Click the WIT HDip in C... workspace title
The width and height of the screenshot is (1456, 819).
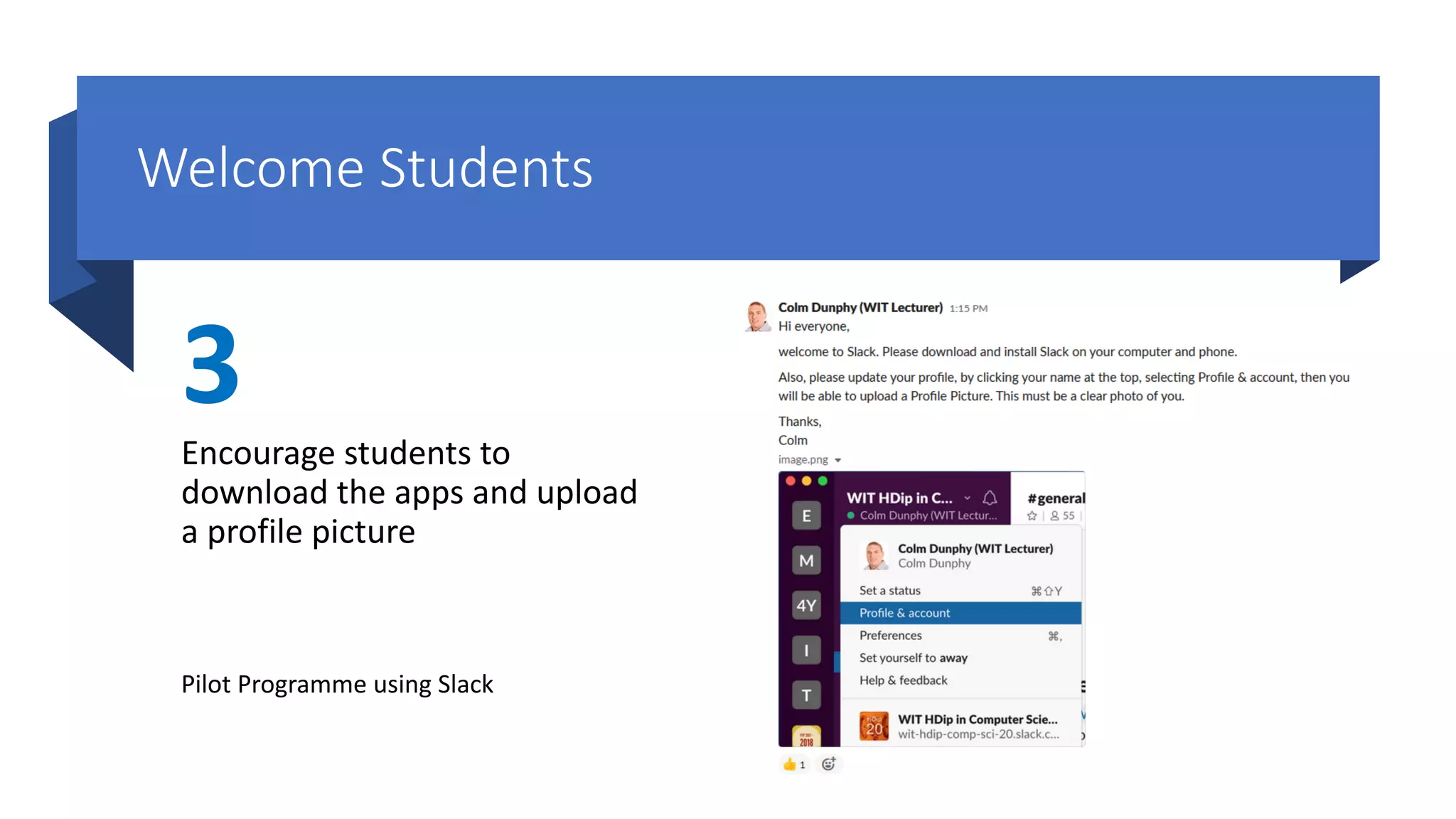[899, 498]
